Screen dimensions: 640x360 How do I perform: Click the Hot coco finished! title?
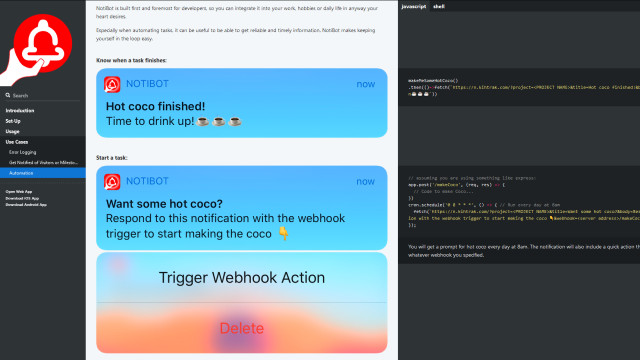[x=155, y=107]
